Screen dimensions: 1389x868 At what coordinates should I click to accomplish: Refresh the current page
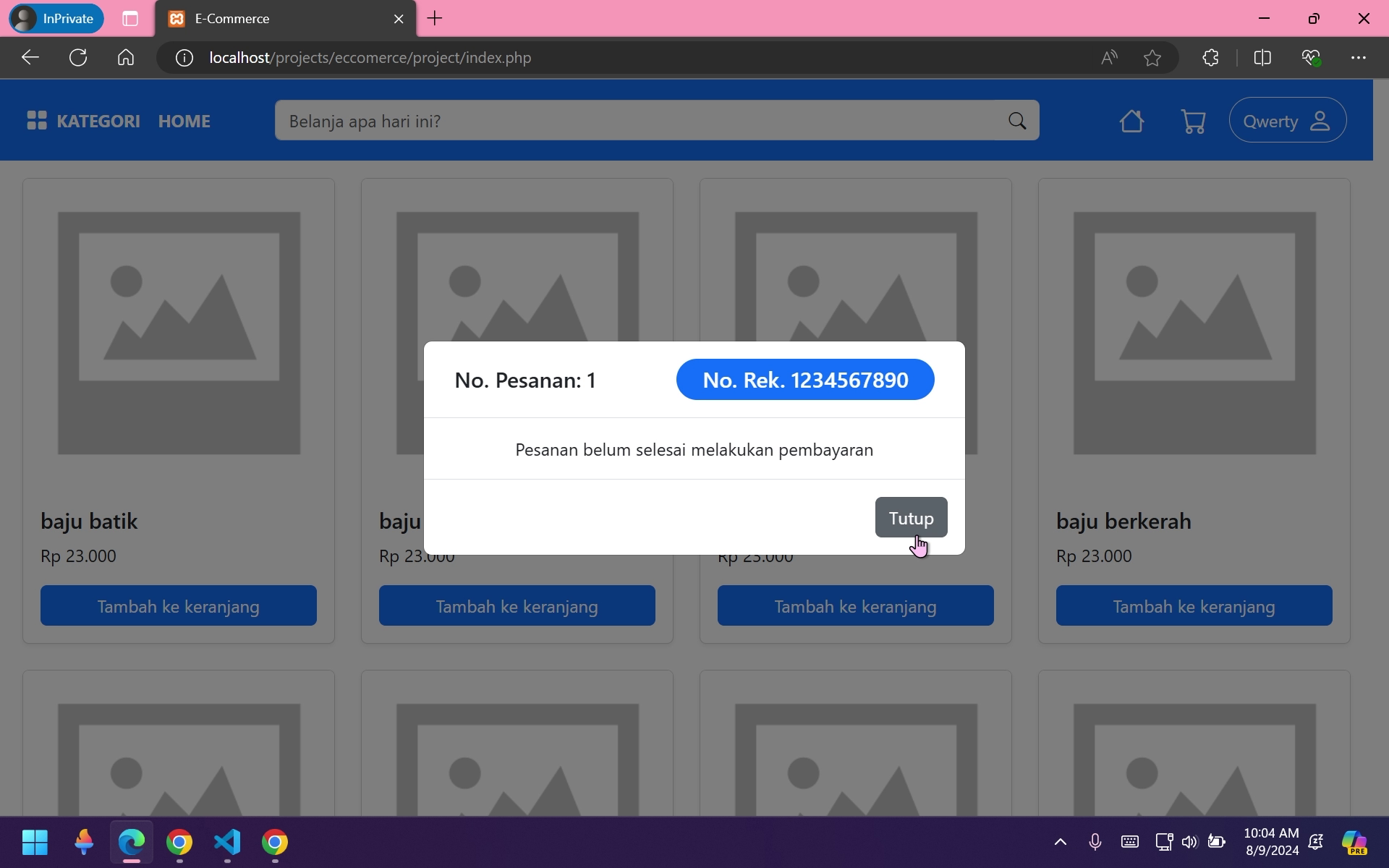[x=78, y=58]
